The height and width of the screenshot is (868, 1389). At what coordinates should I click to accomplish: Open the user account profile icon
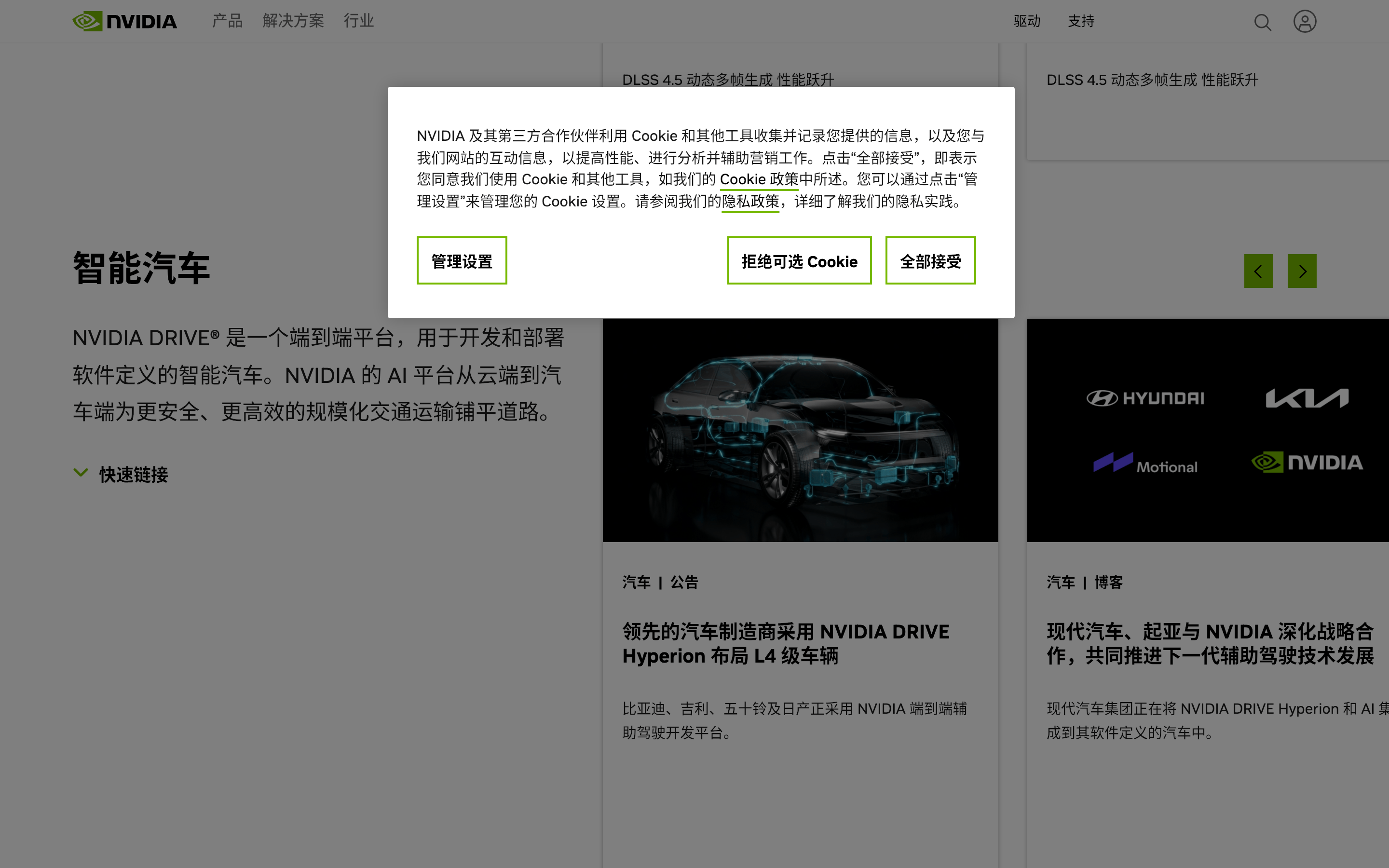click(1305, 22)
